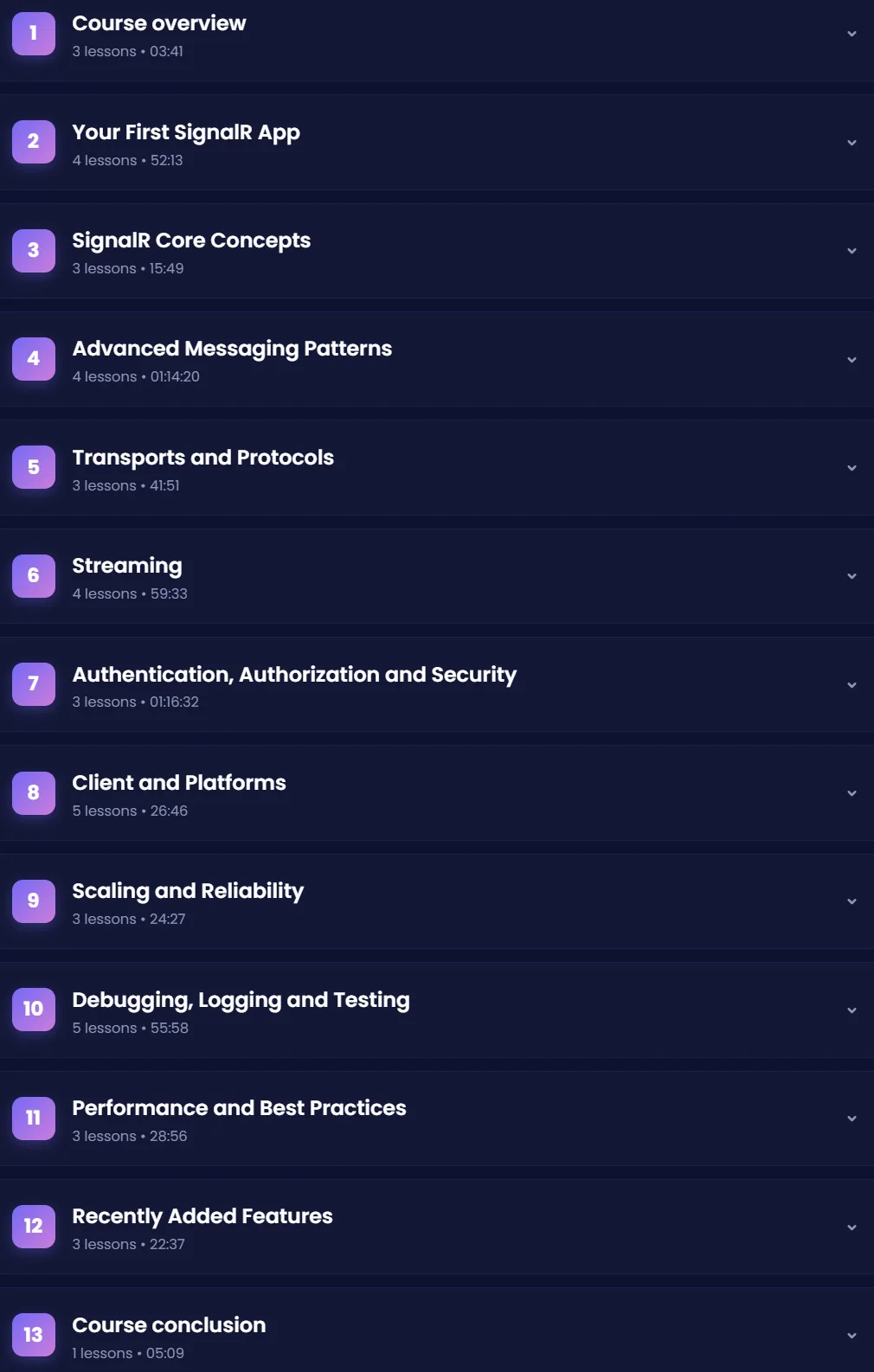Open SignalR Core Concepts section title
This screenshot has width=874, height=1372.
(x=191, y=240)
